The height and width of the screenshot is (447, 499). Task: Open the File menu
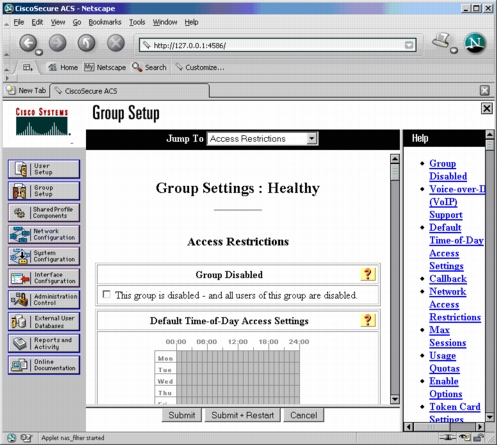pos(19,22)
